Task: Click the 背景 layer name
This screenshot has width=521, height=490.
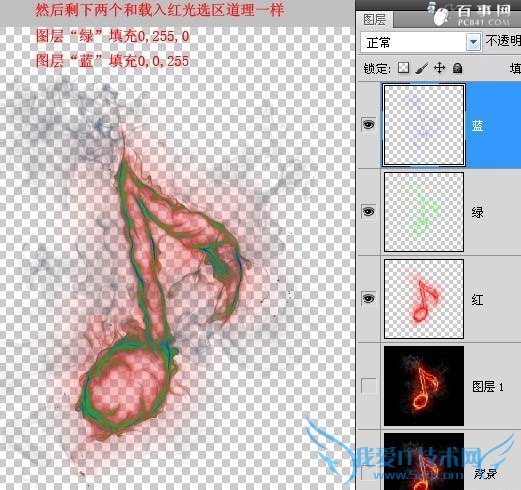Action: pos(485,474)
